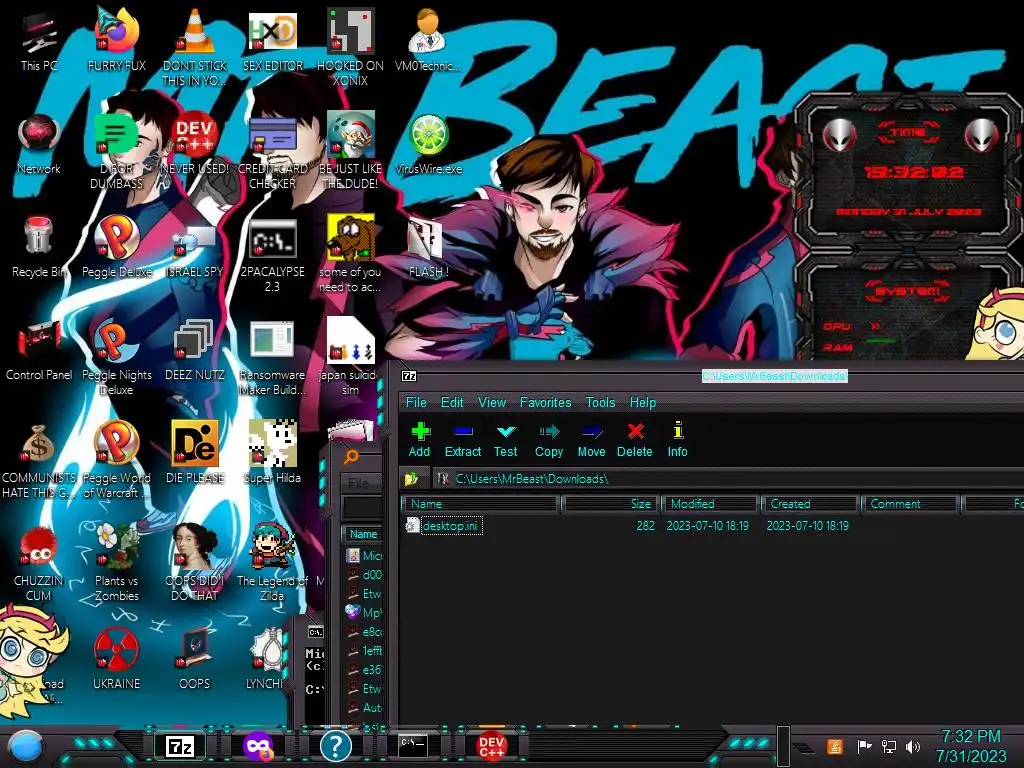This screenshot has width=1024, height=768.
Task: Select the OOPS desktop icon
Action: pos(195,660)
